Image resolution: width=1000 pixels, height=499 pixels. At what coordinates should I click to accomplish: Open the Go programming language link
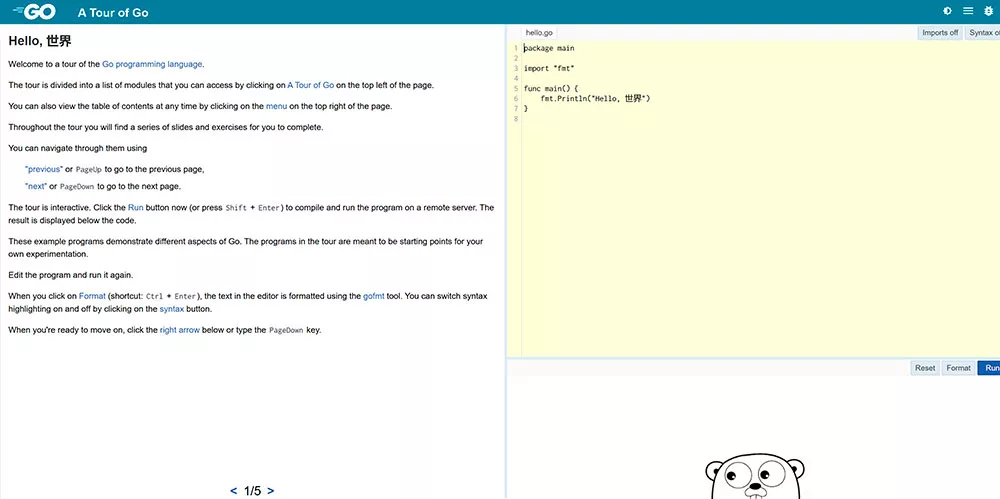pyautogui.click(x=152, y=64)
